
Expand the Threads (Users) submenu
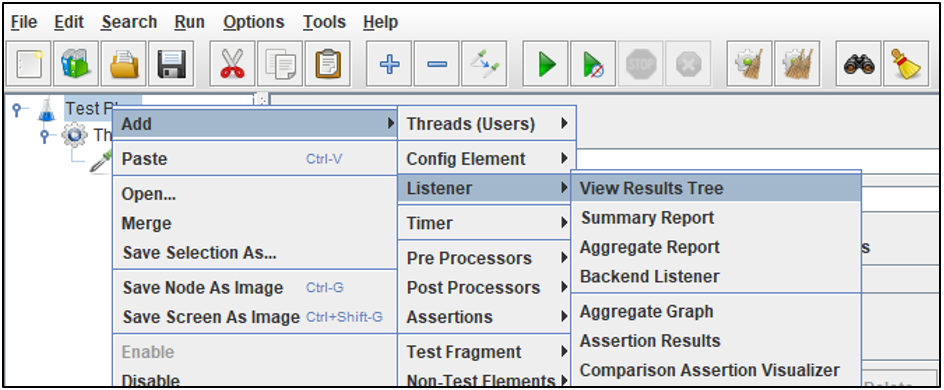click(x=487, y=124)
